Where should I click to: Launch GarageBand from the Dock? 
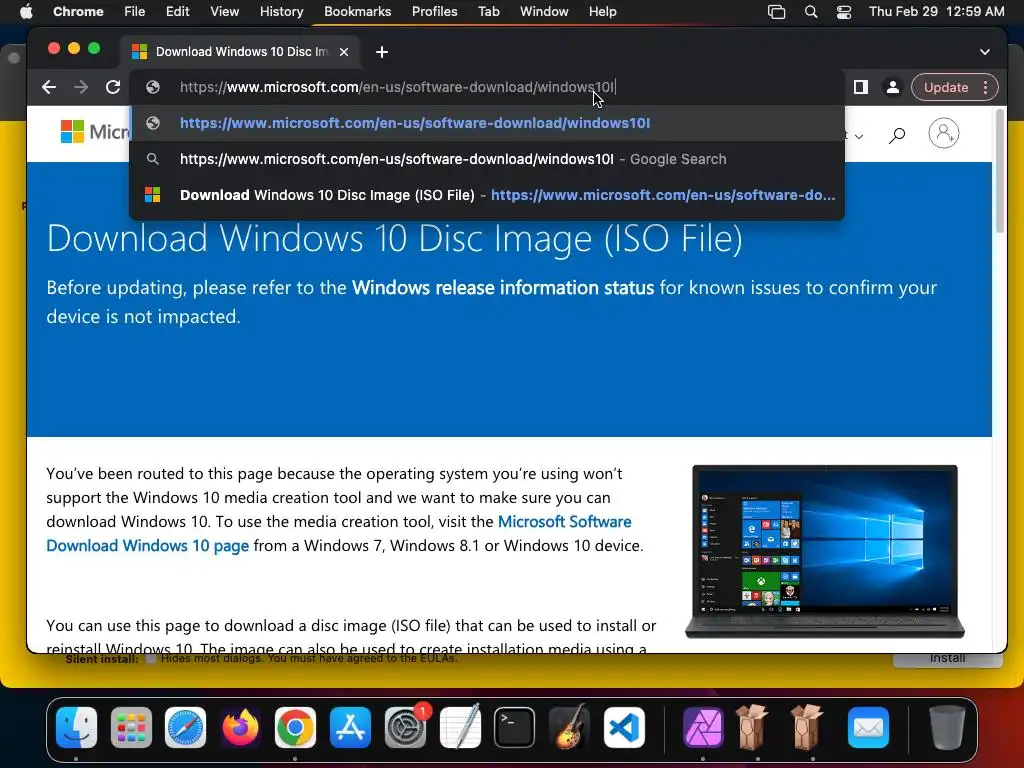click(569, 727)
